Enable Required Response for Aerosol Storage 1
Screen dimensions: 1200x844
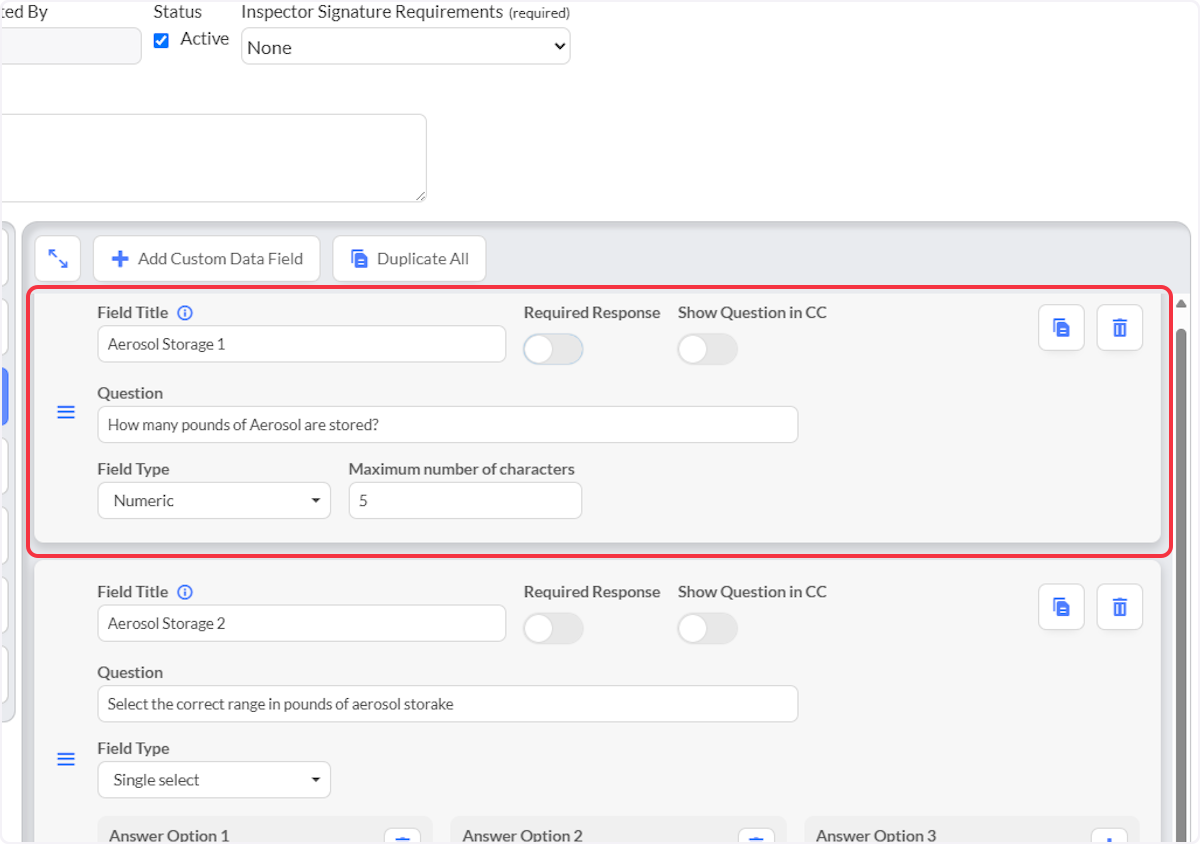tap(553, 349)
